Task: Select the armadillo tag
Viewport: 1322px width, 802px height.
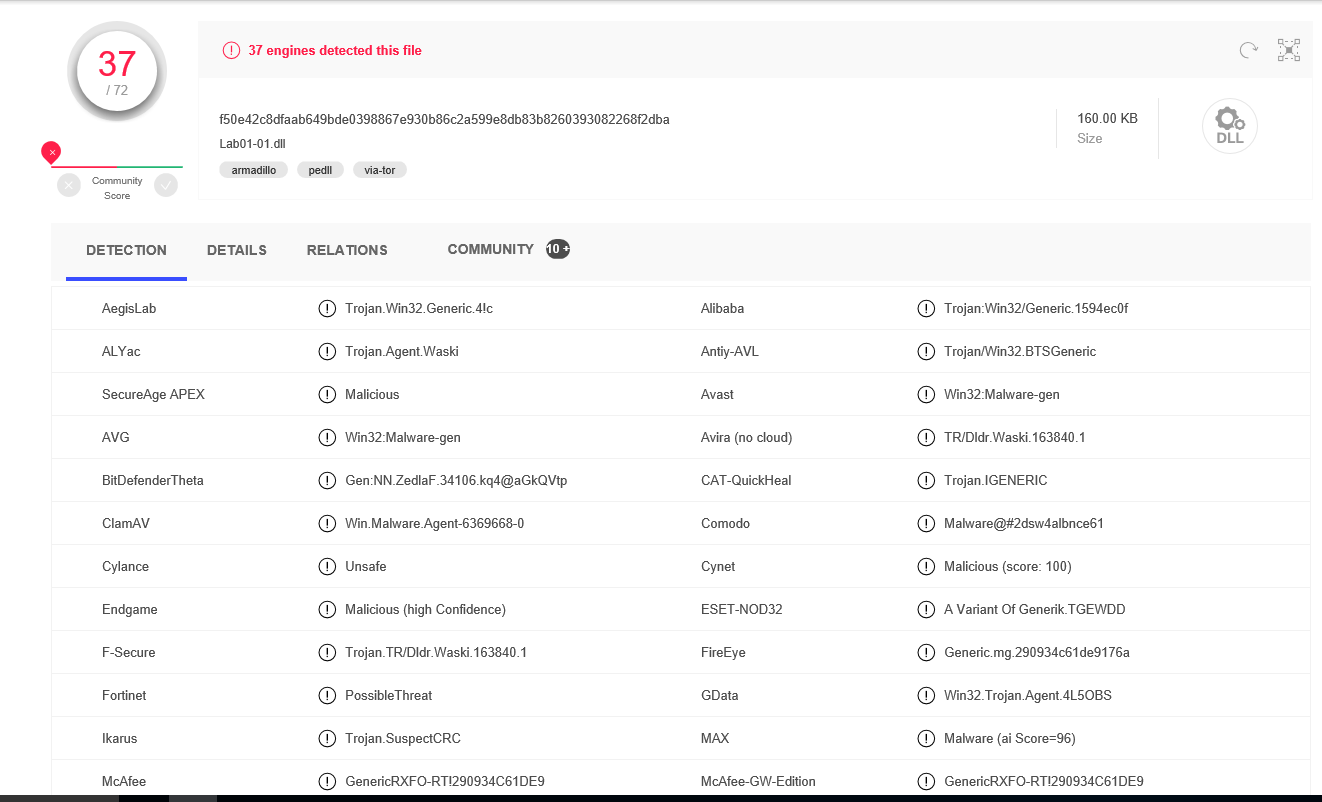Action: point(254,170)
